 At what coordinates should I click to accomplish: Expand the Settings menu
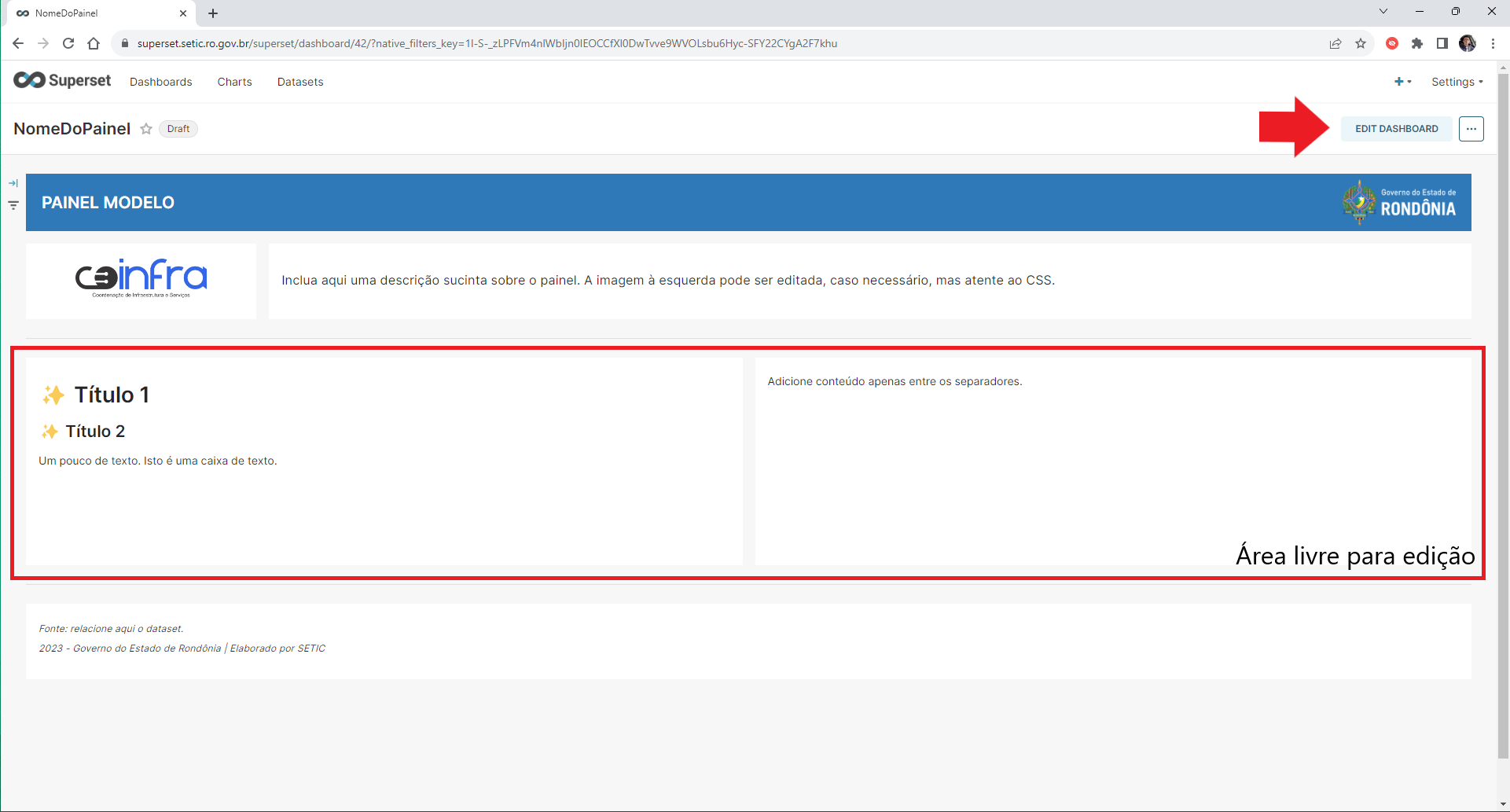click(1457, 82)
